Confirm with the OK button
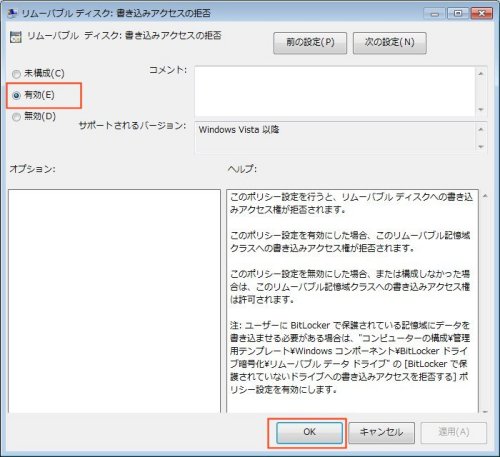Image resolution: width=500 pixels, height=457 pixels. pyautogui.click(x=309, y=433)
